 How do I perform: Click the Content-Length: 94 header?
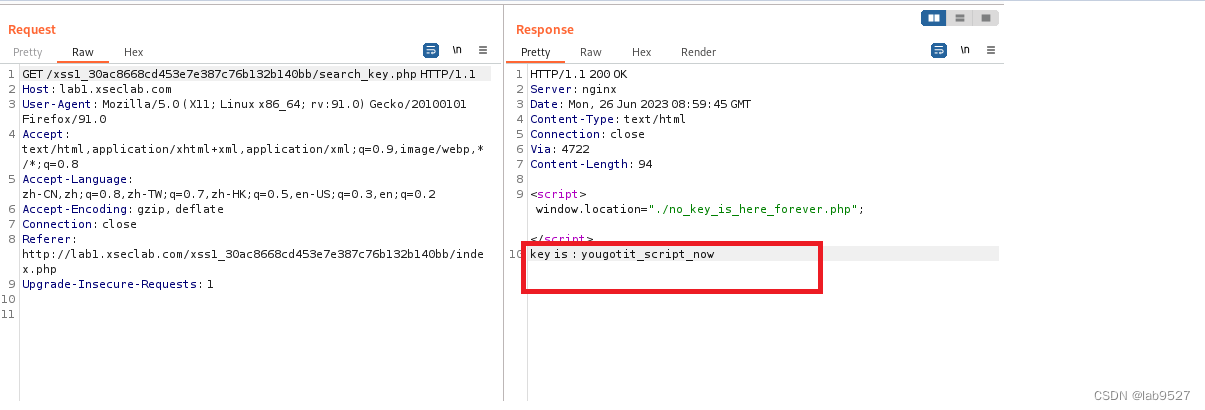point(591,164)
